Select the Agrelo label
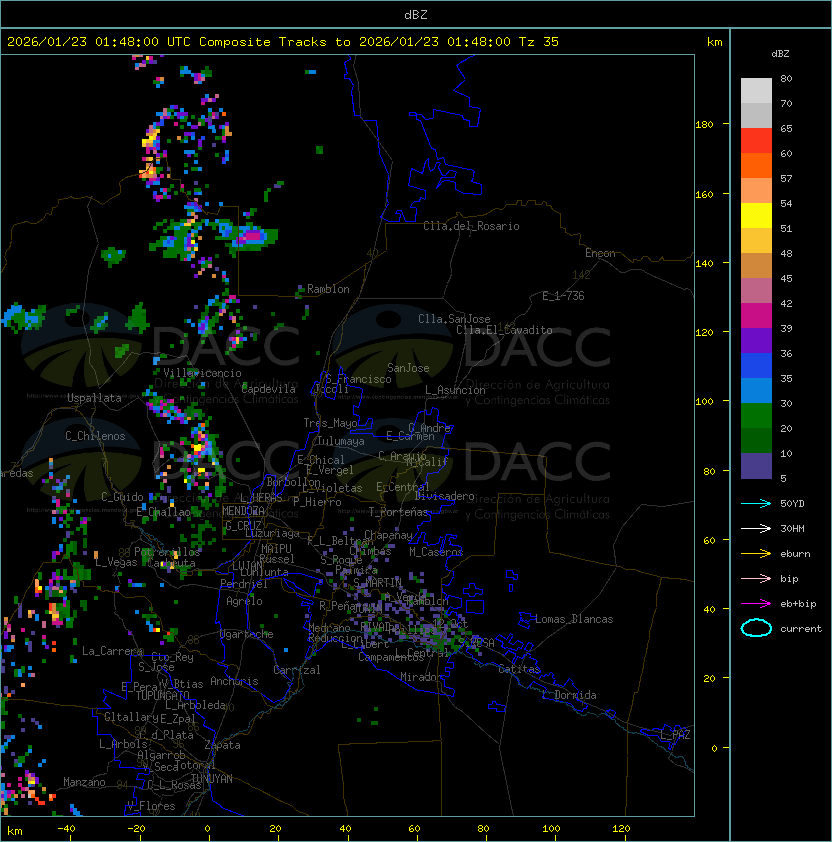Screen dimensions: 832x842 coord(244,601)
